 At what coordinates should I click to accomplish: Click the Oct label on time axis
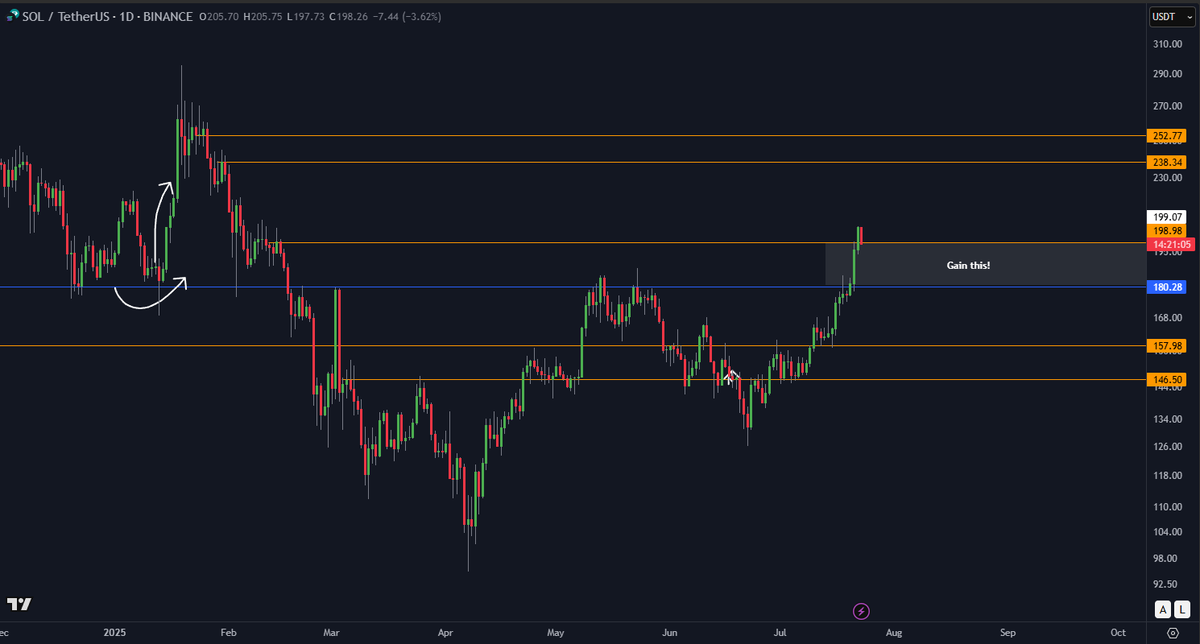click(x=1118, y=633)
